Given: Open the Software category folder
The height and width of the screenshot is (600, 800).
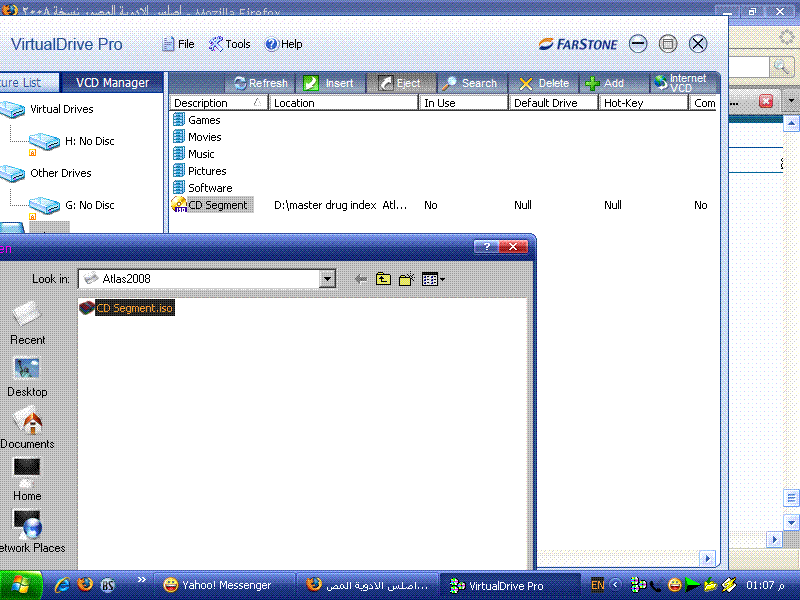Looking at the screenshot, I should tap(203, 188).
